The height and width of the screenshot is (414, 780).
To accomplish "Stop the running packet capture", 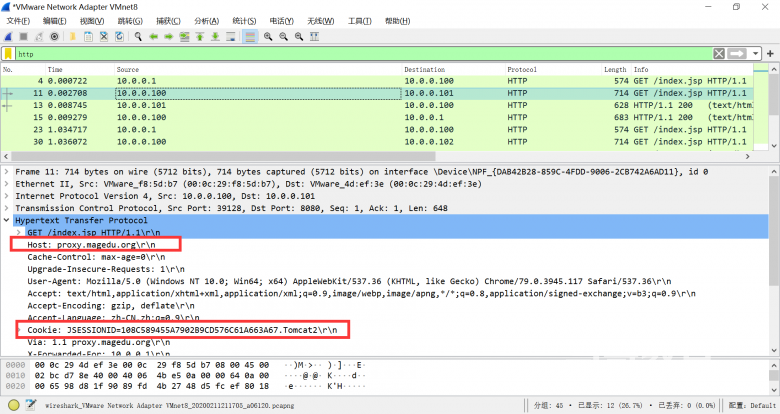I will (x=23, y=36).
